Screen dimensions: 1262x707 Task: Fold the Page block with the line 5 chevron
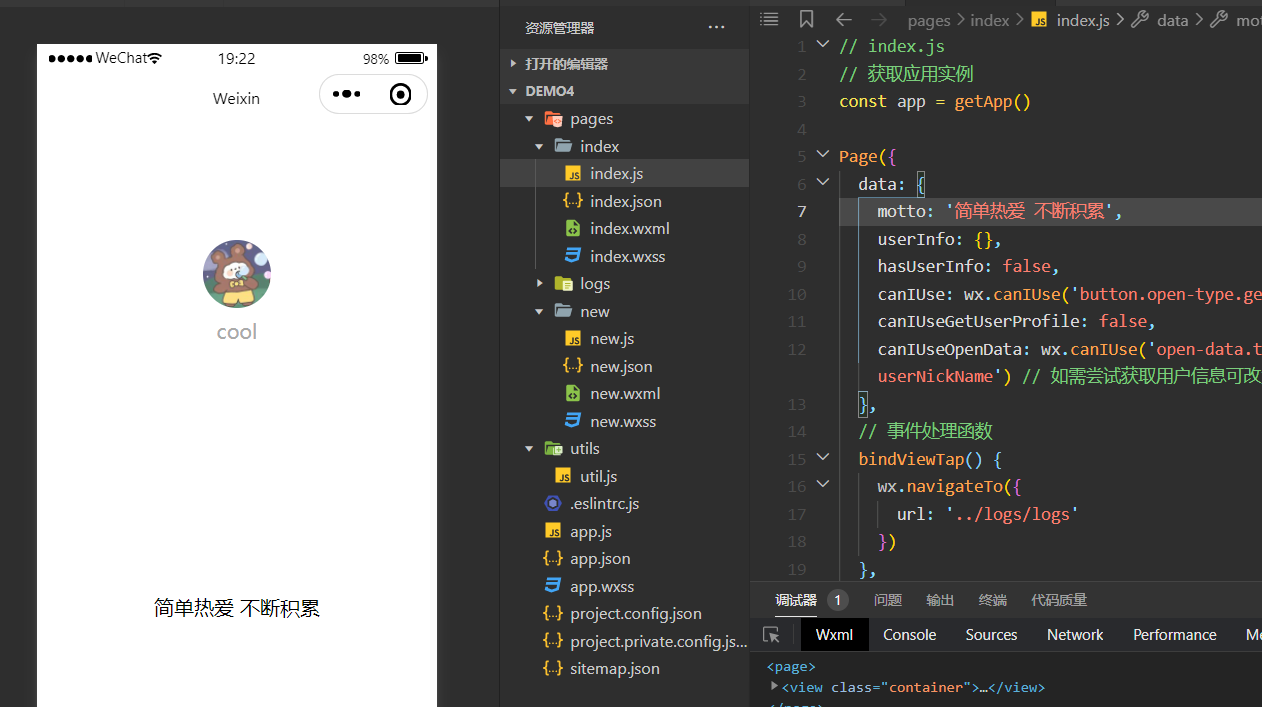pyautogui.click(x=822, y=154)
